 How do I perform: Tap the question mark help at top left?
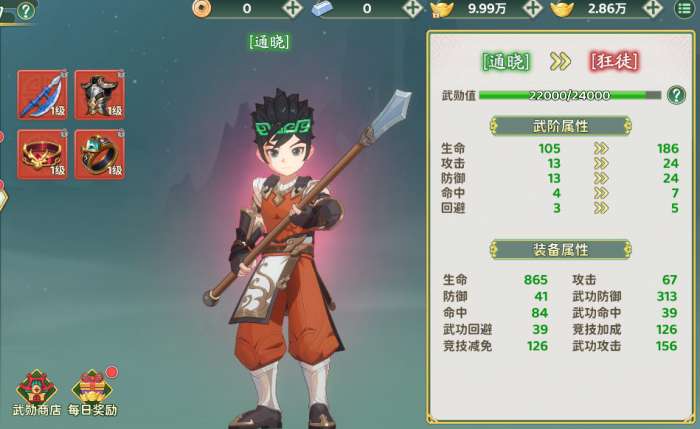[26, 10]
